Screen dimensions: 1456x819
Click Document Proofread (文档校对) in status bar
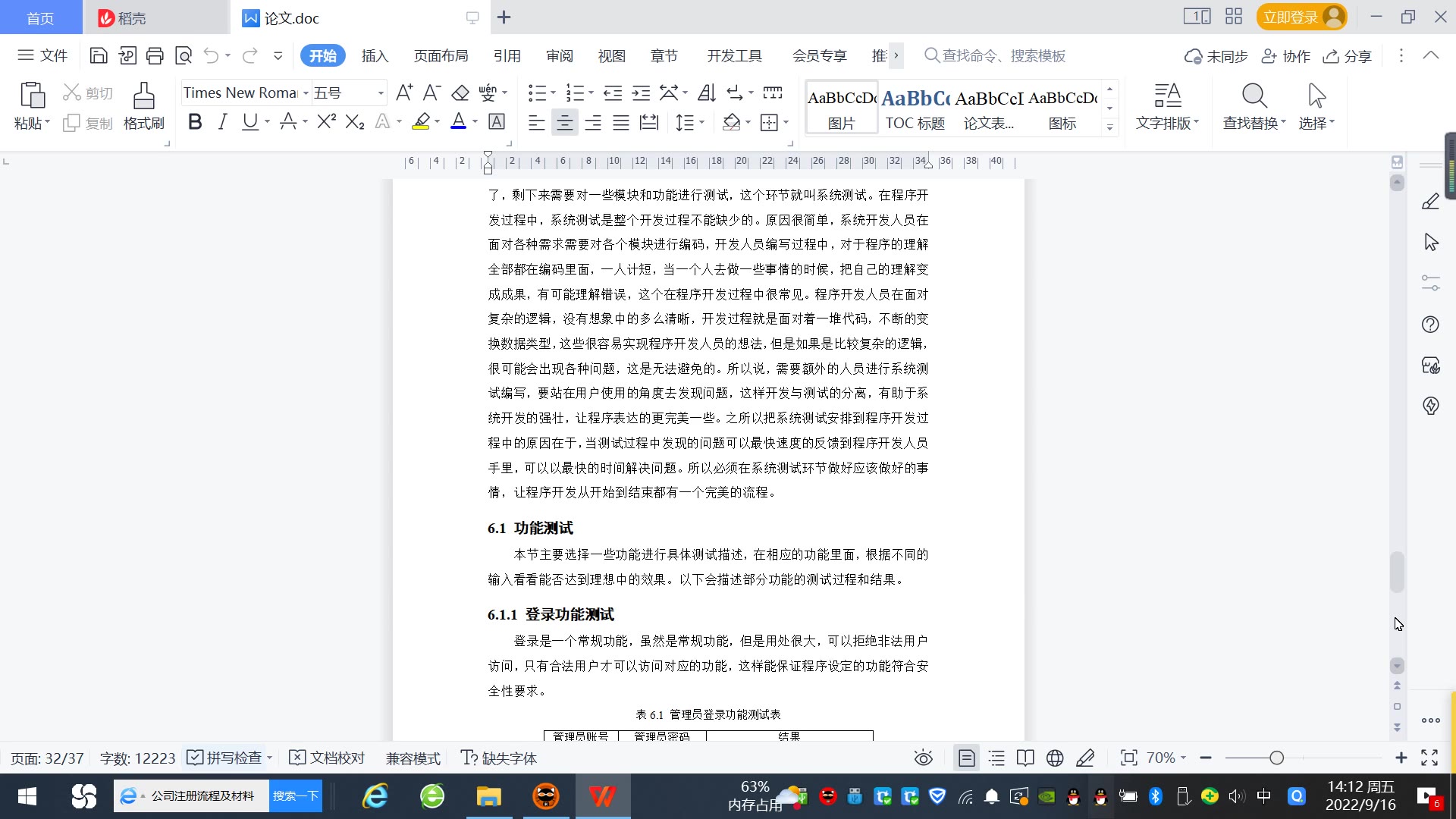328,758
